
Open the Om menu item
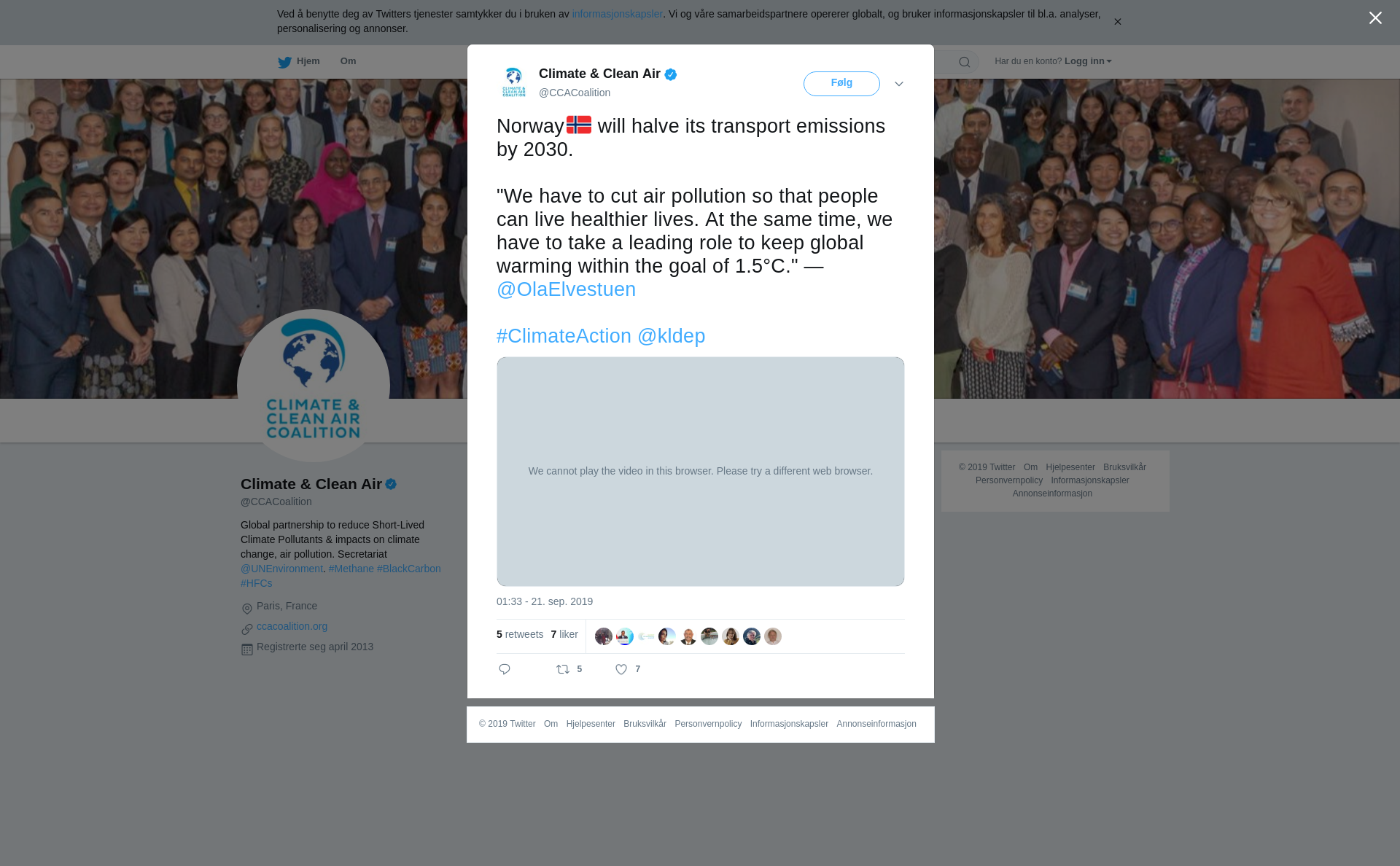point(348,61)
